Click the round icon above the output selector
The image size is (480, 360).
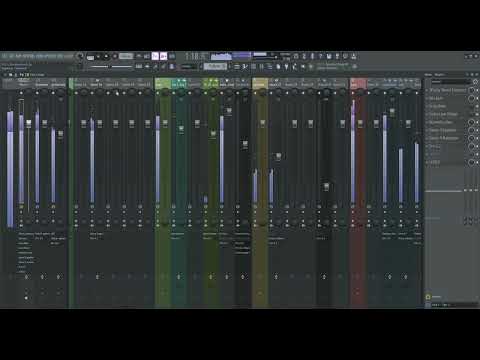coord(428,297)
